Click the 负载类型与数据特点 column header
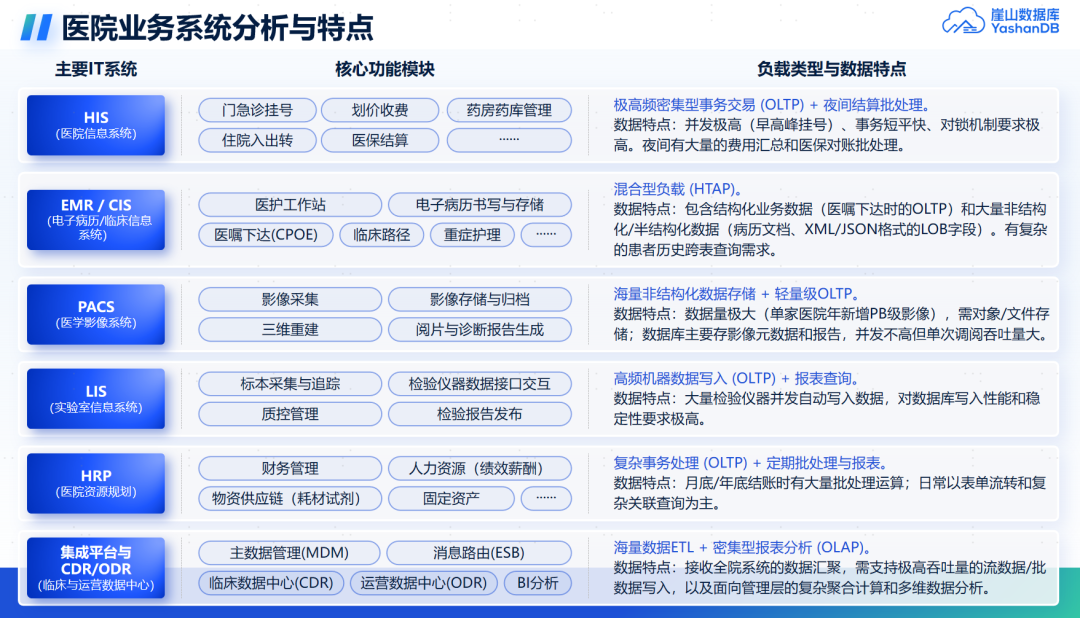Image resolution: width=1080 pixels, height=618 pixels. pos(831,69)
